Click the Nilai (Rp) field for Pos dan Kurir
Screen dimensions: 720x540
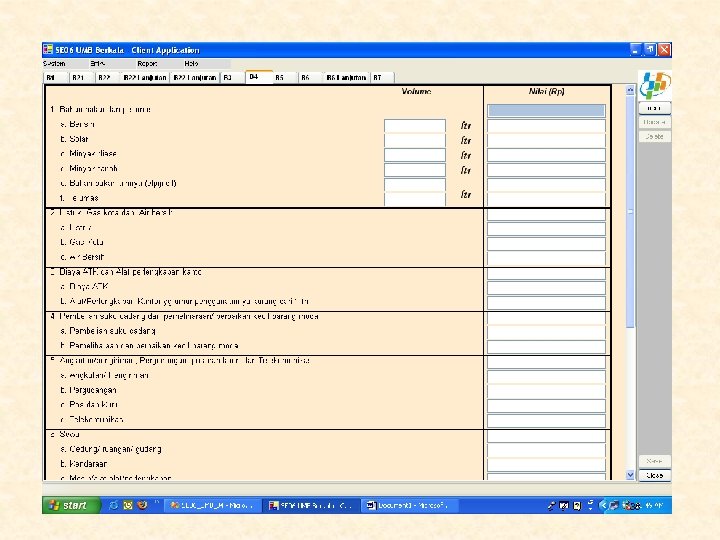[x=546, y=406]
